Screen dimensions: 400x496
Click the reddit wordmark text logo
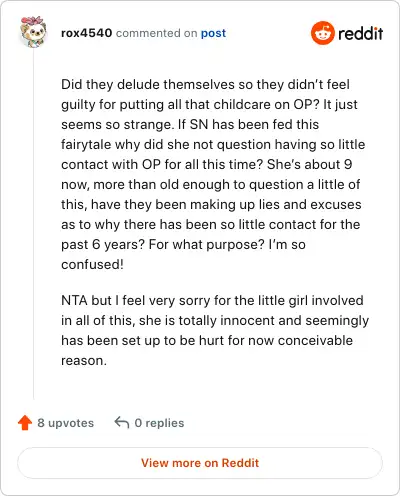pos(361,34)
